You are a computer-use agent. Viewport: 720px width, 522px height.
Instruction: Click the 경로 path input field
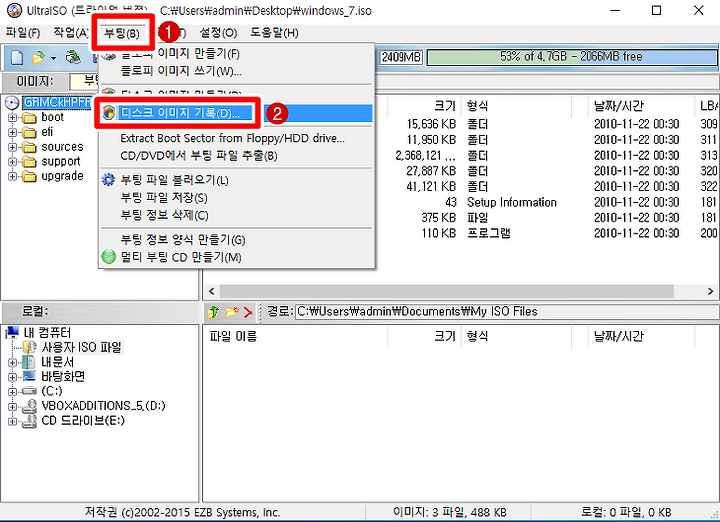pos(507,312)
